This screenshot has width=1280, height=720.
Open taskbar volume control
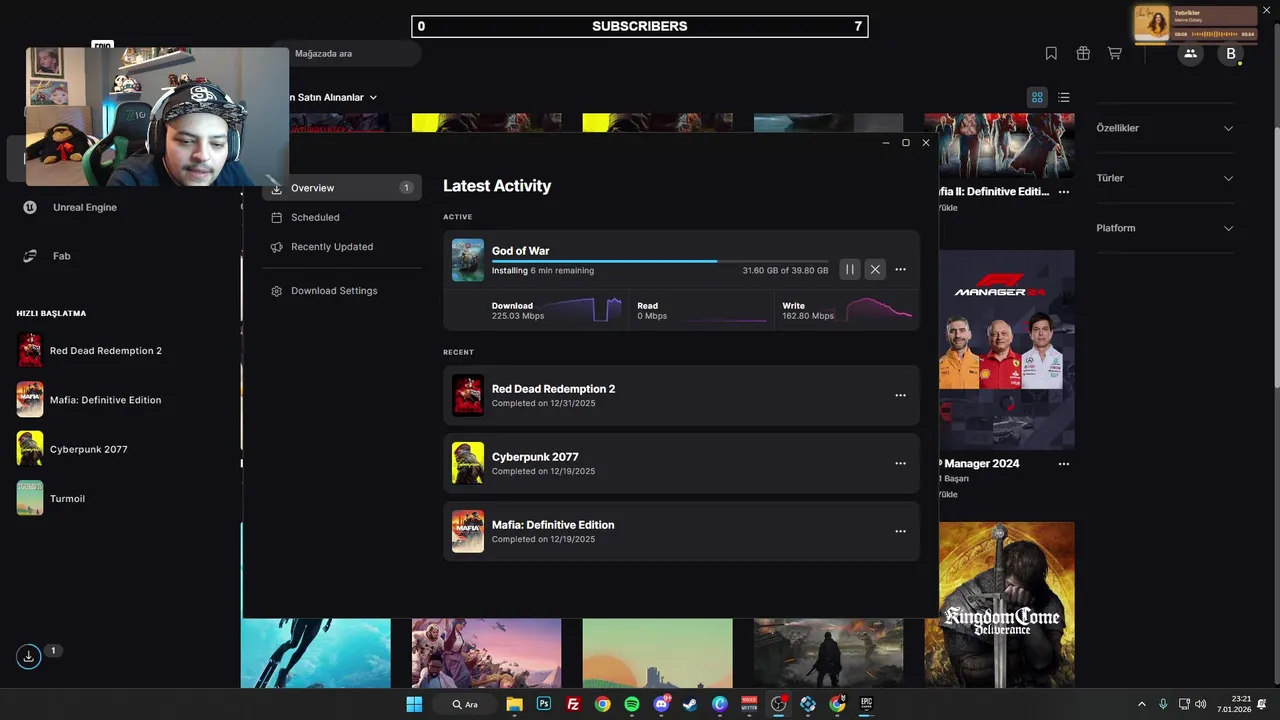pos(1200,704)
